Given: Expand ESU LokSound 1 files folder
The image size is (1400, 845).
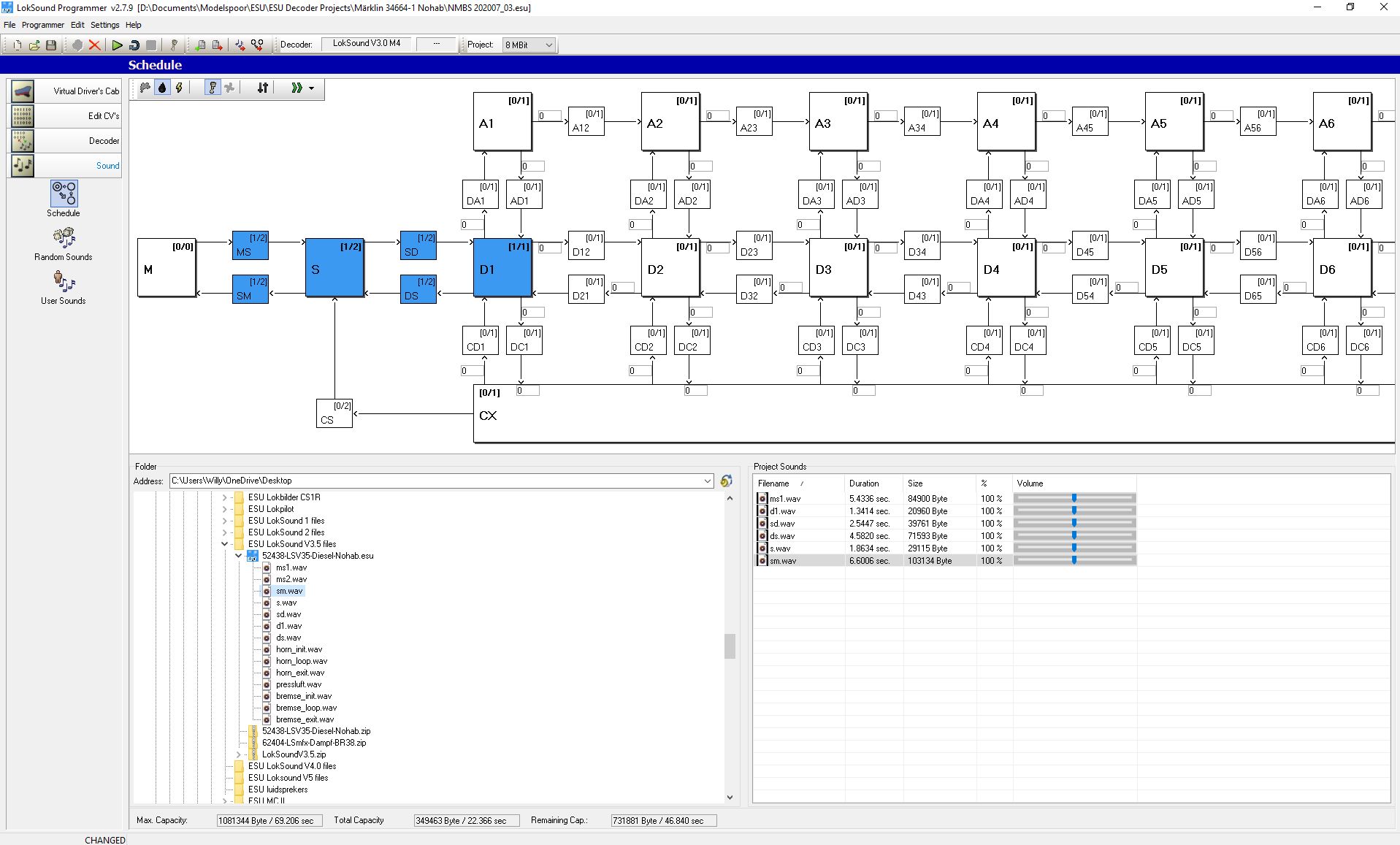Looking at the screenshot, I should (224, 521).
